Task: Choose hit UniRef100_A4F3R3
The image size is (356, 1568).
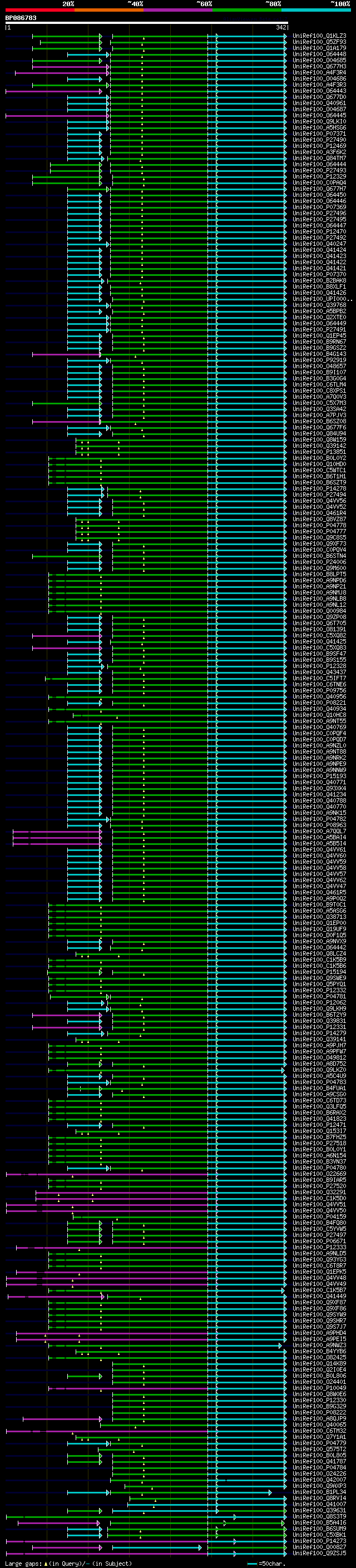Action: (x=319, y=85)
